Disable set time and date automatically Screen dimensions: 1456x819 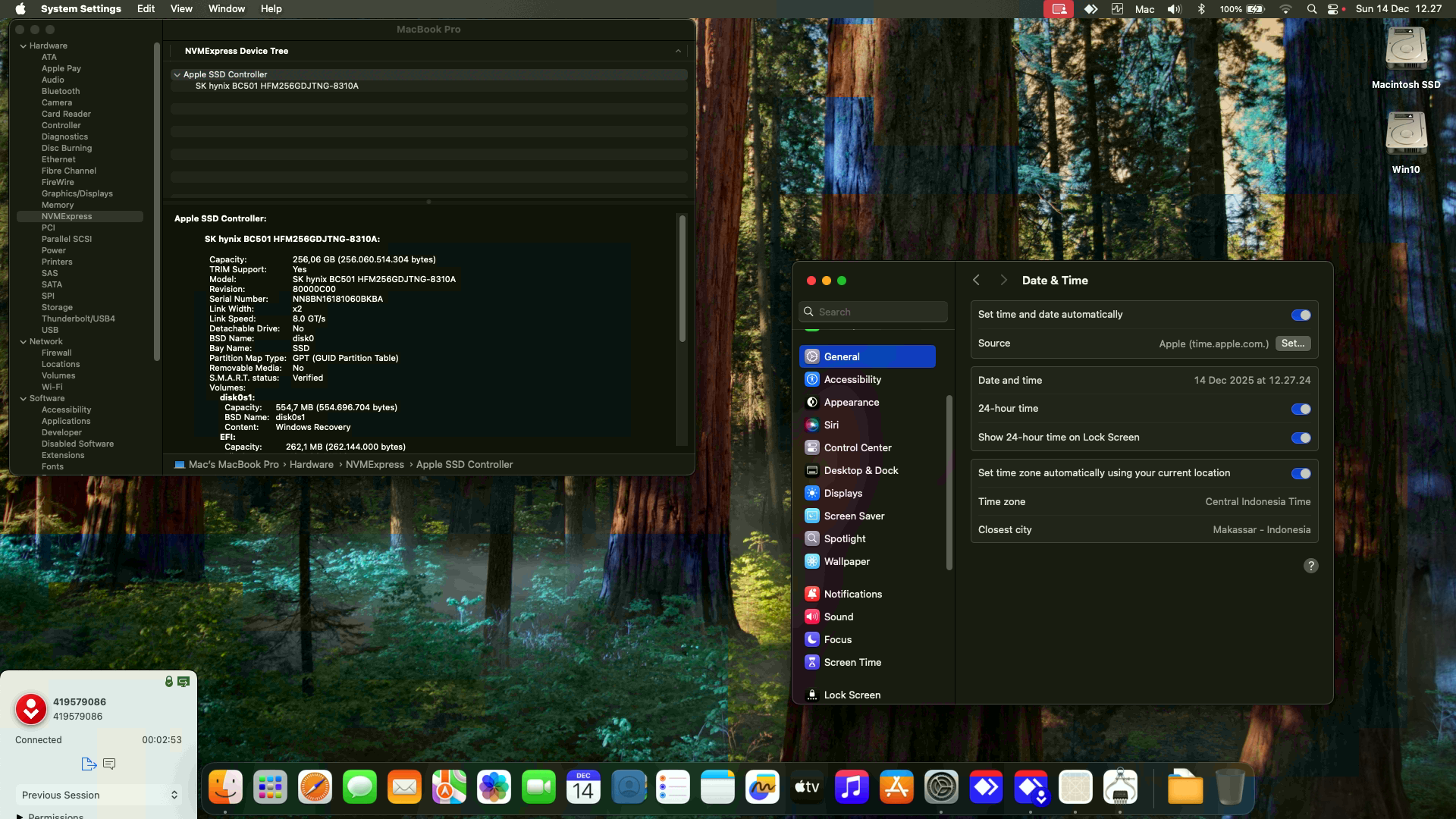coord(1301,315)
